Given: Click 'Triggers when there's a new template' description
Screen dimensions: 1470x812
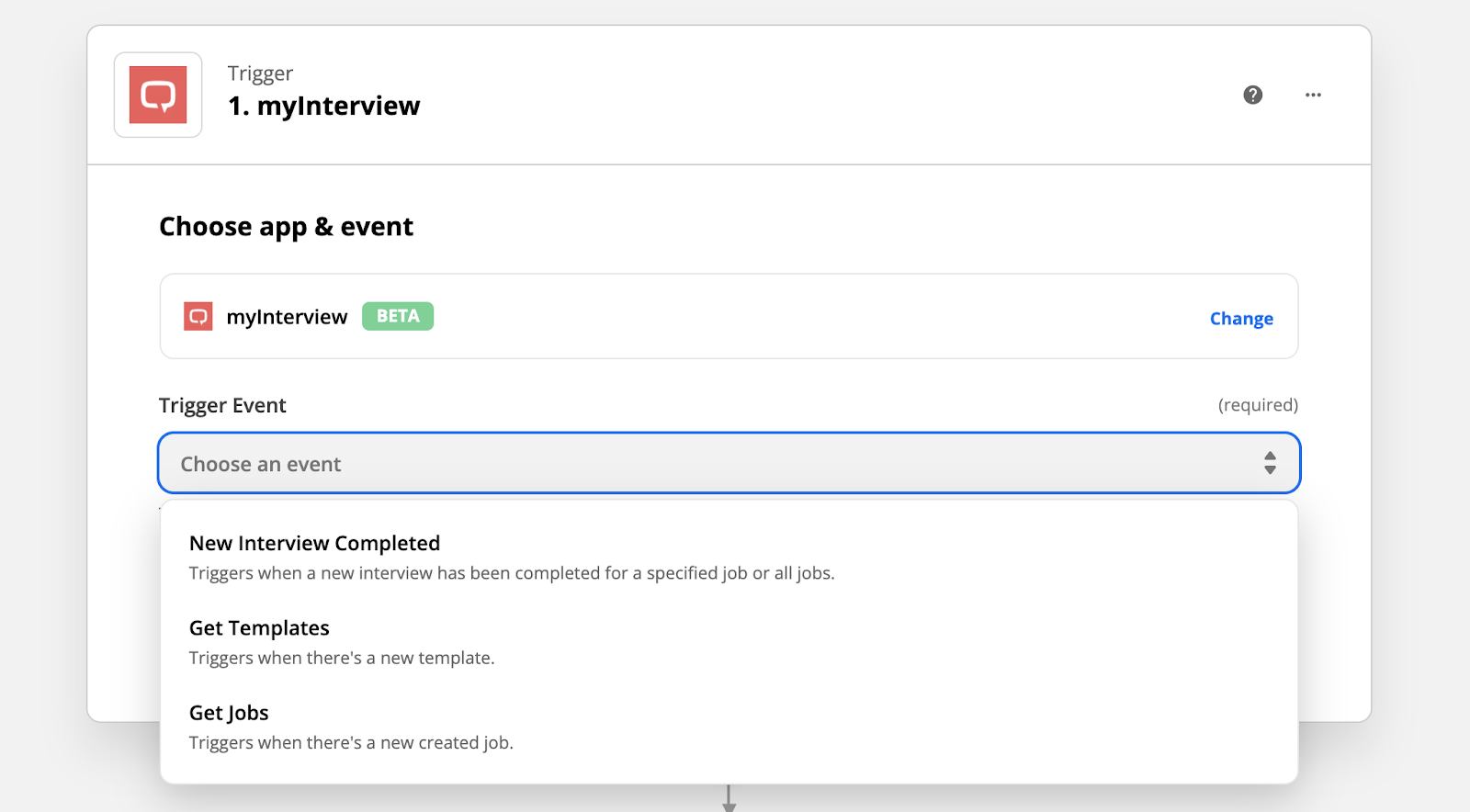Looking at the screenshot, I should pyautogui.click(x=342, y=658).
